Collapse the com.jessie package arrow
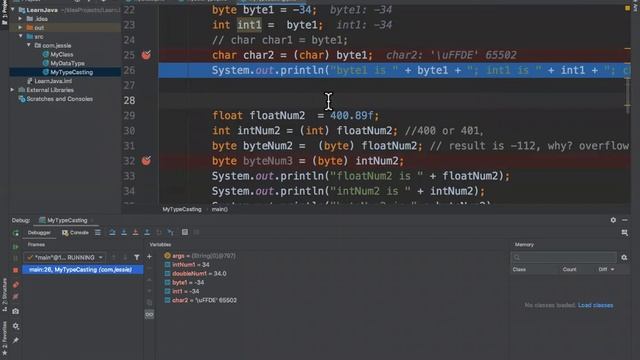Image resolution: width=640 pixels, height=360 pixels. click(29, 45)
